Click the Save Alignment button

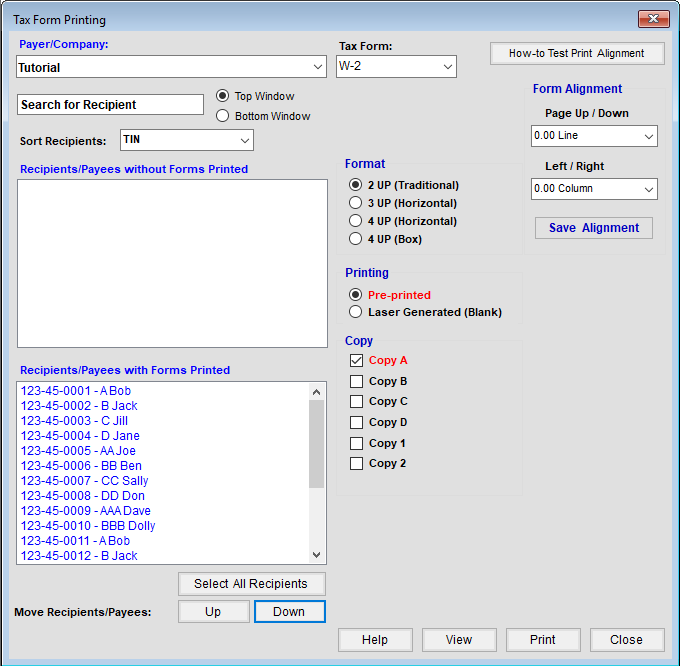point(594,228)
